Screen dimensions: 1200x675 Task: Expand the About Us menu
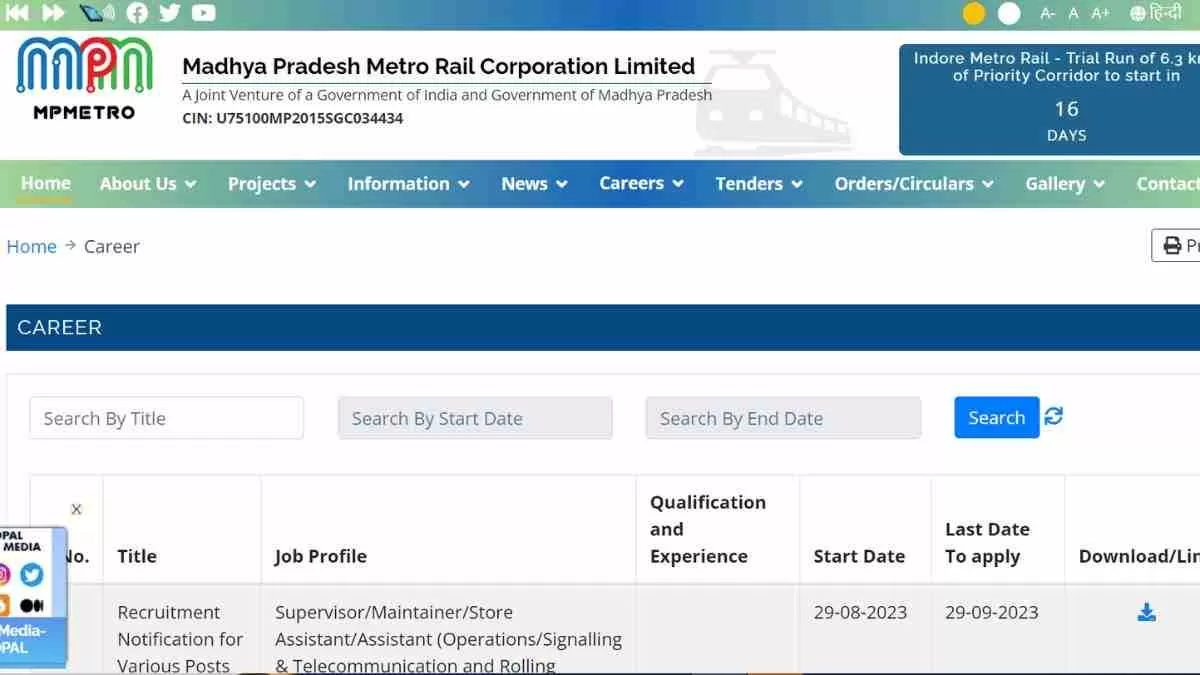click(148, 184)
